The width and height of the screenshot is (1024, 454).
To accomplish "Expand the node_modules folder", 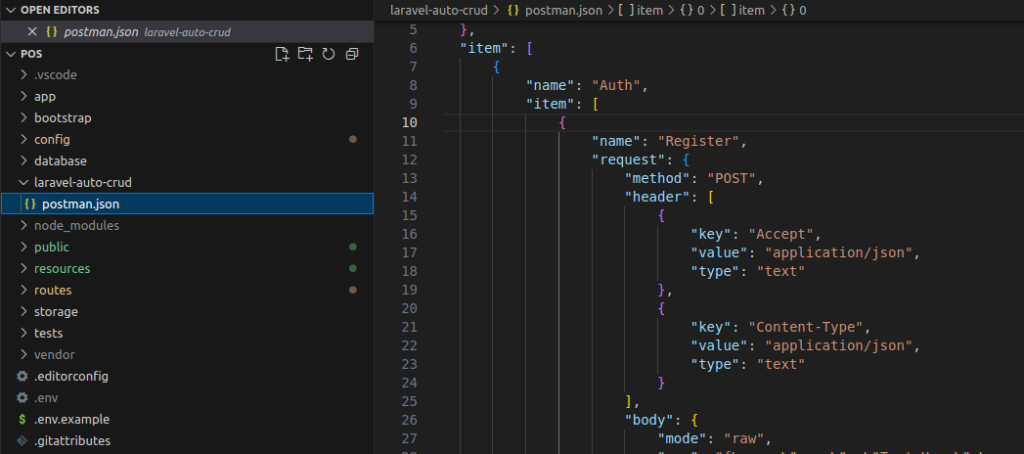I will click(x=76, y=226).
